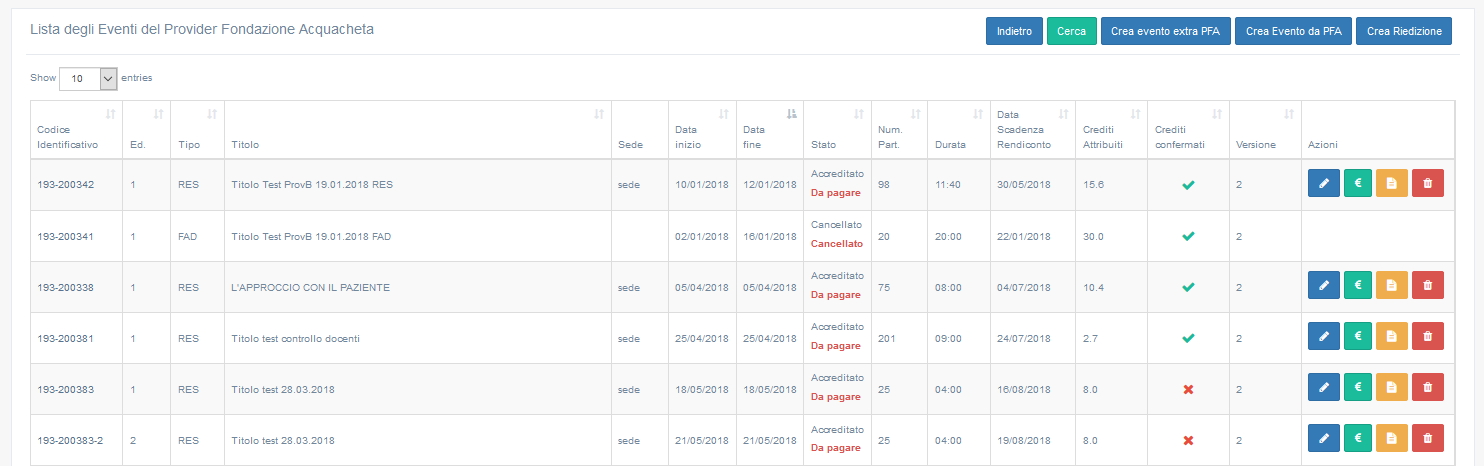
Task: Sort table by Stato column
Action: click(x=837, y=130)
